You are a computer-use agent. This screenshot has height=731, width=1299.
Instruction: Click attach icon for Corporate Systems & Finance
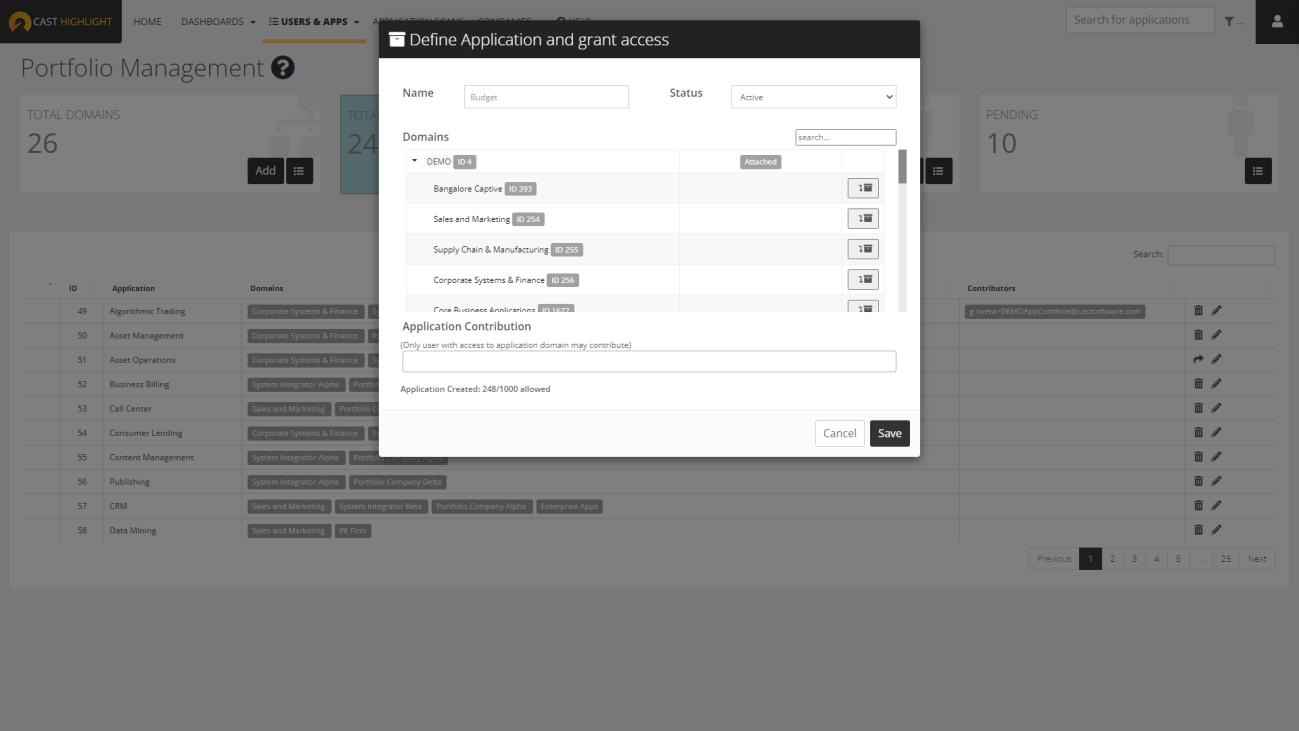click(x=862, y=279)
